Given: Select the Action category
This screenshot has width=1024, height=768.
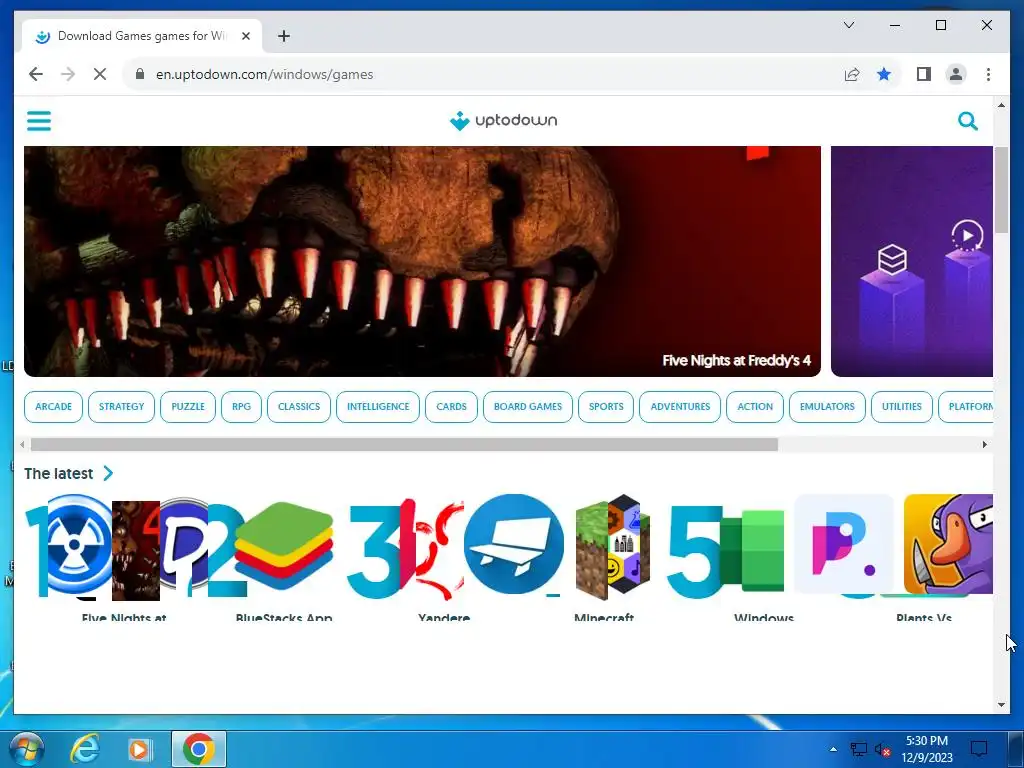Looking at the screenshot, I should tap(755, 407).
